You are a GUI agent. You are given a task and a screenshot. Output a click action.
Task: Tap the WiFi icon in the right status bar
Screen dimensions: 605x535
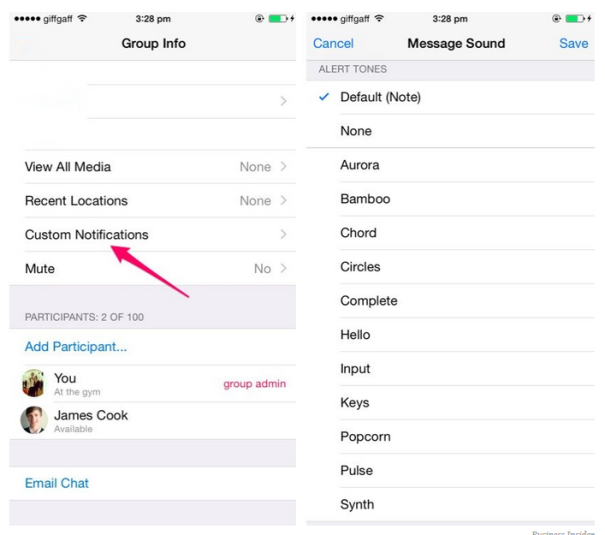[x=380, y=18]
